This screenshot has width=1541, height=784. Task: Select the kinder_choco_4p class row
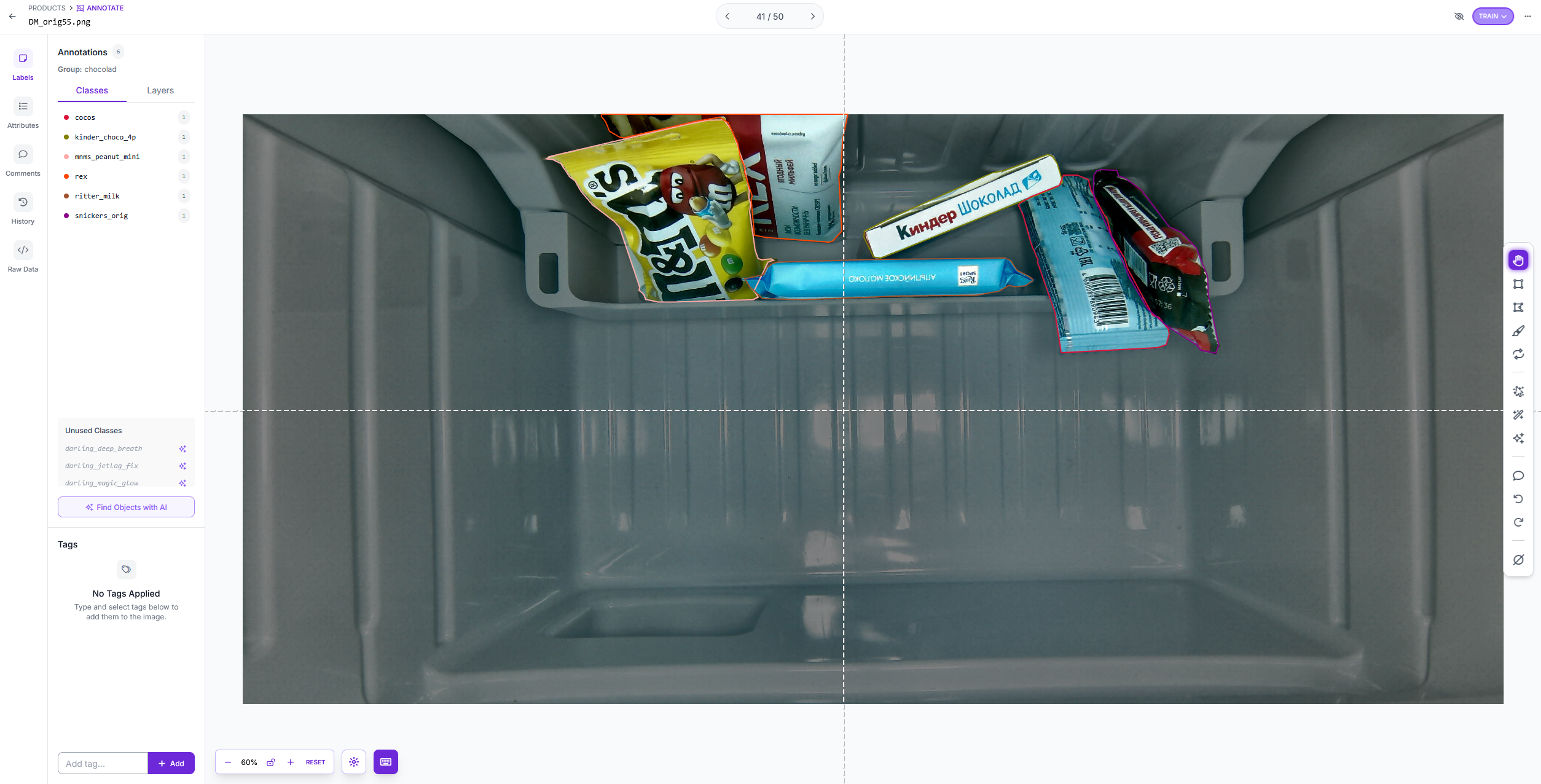(126, 137)
